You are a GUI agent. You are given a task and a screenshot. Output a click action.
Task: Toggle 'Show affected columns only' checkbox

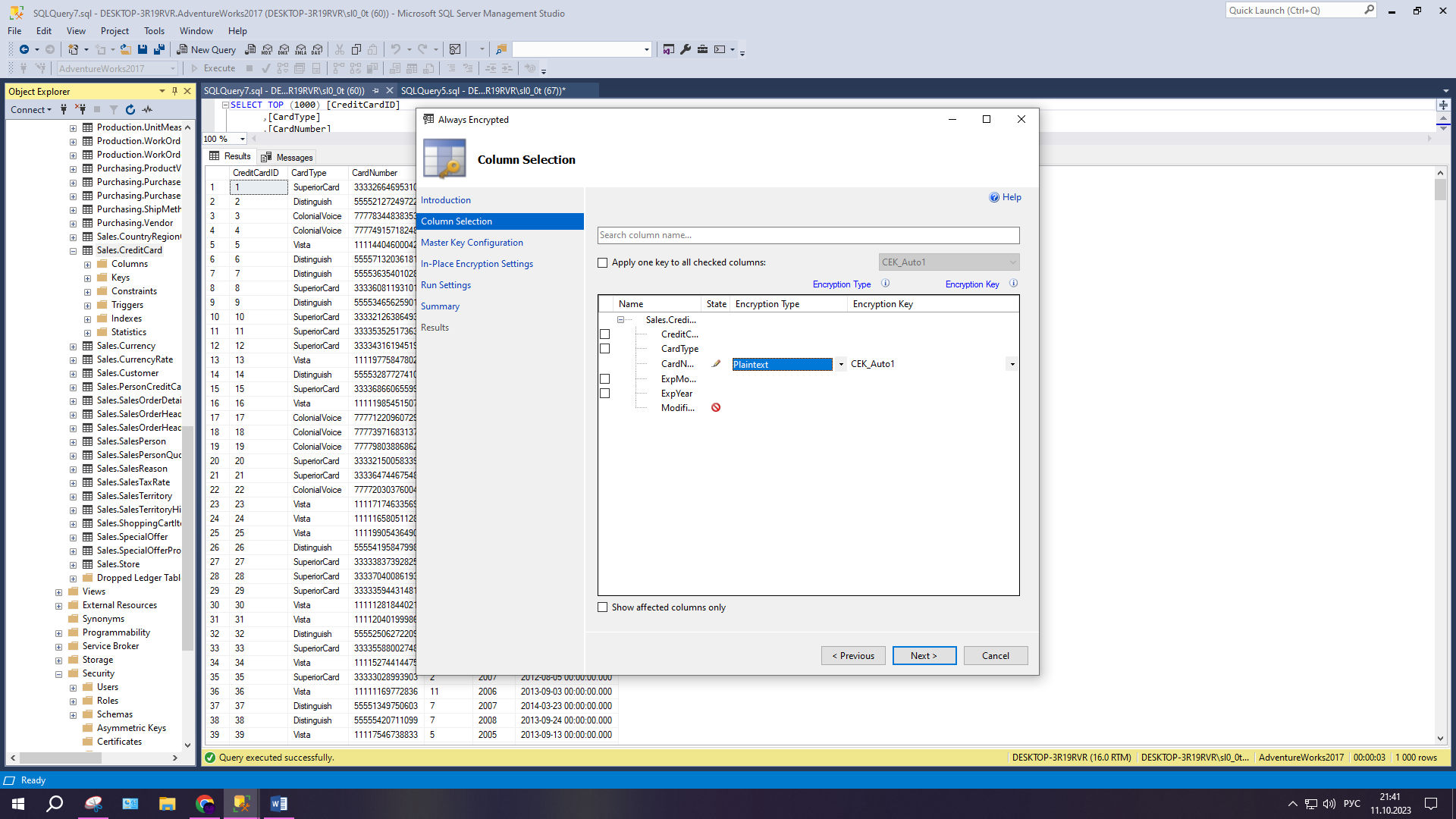pyautogui.click(x=603, y=607)
